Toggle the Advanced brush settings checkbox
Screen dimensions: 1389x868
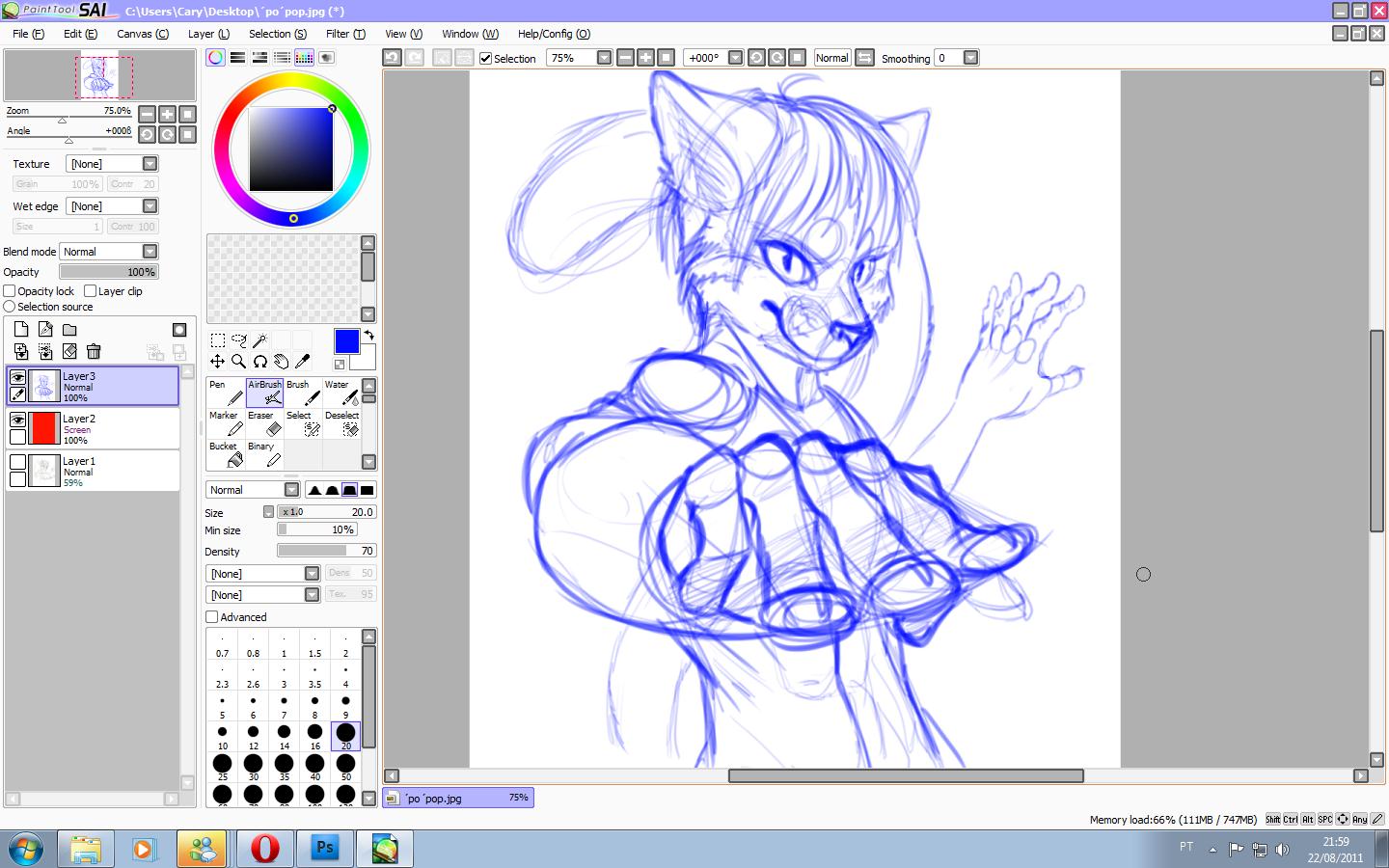coord(212,617)
